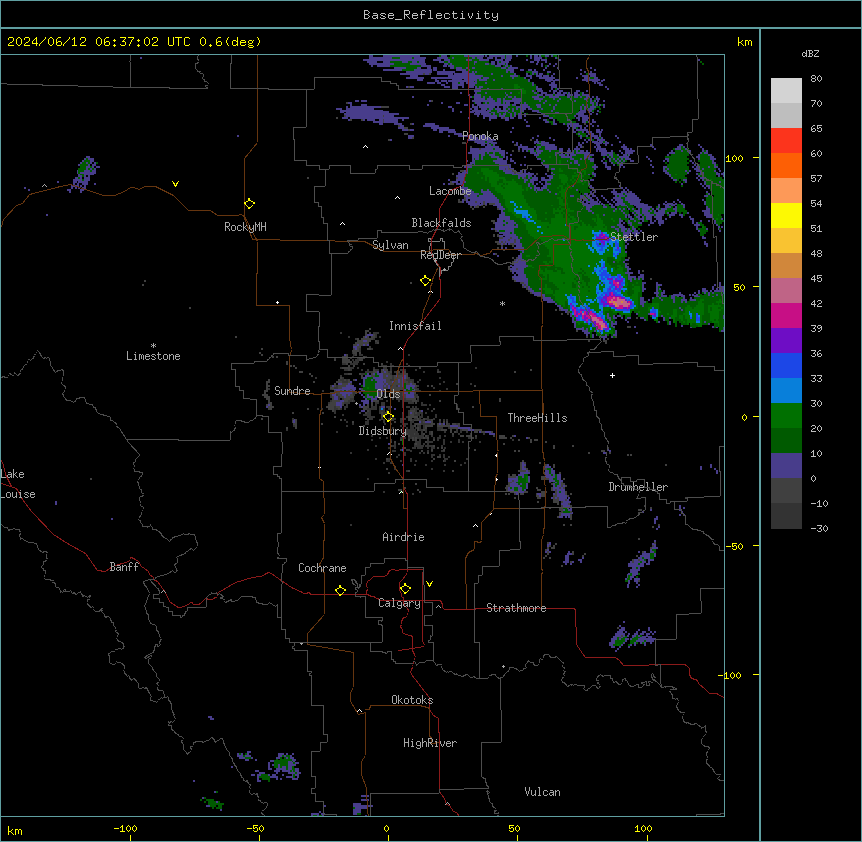Select the bright yellow swatch in dBZ legend
This screenshot has width=862, height=842.
786,215
